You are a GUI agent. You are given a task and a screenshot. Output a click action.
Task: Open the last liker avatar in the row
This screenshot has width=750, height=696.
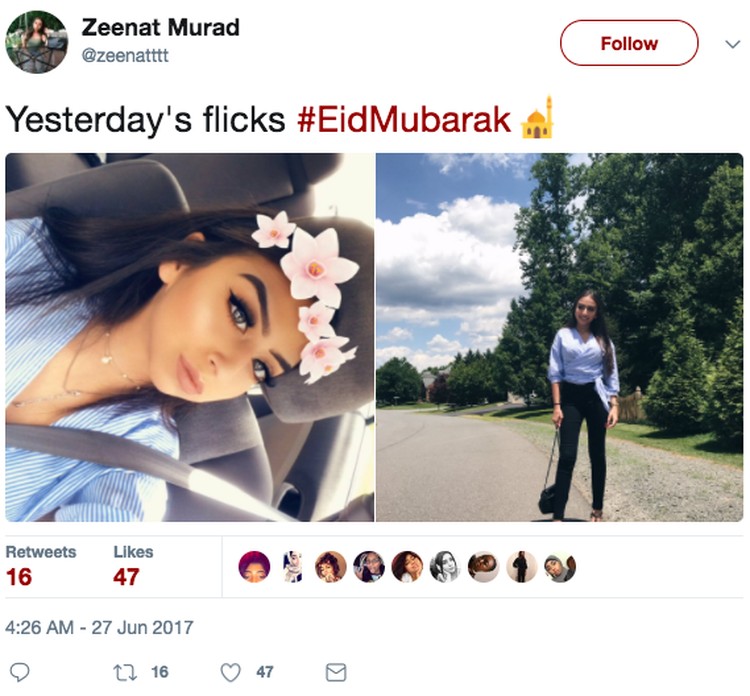[x=560, y=566]
